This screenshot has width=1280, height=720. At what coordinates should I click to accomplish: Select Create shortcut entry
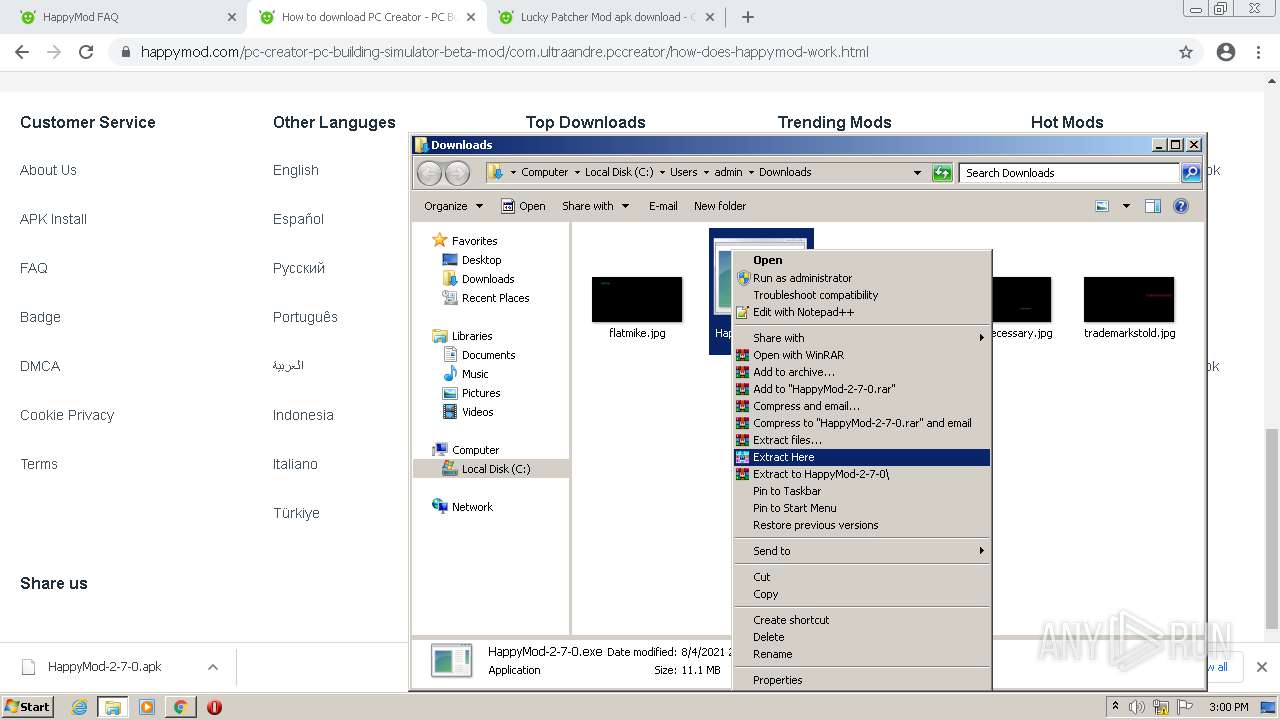862,620
